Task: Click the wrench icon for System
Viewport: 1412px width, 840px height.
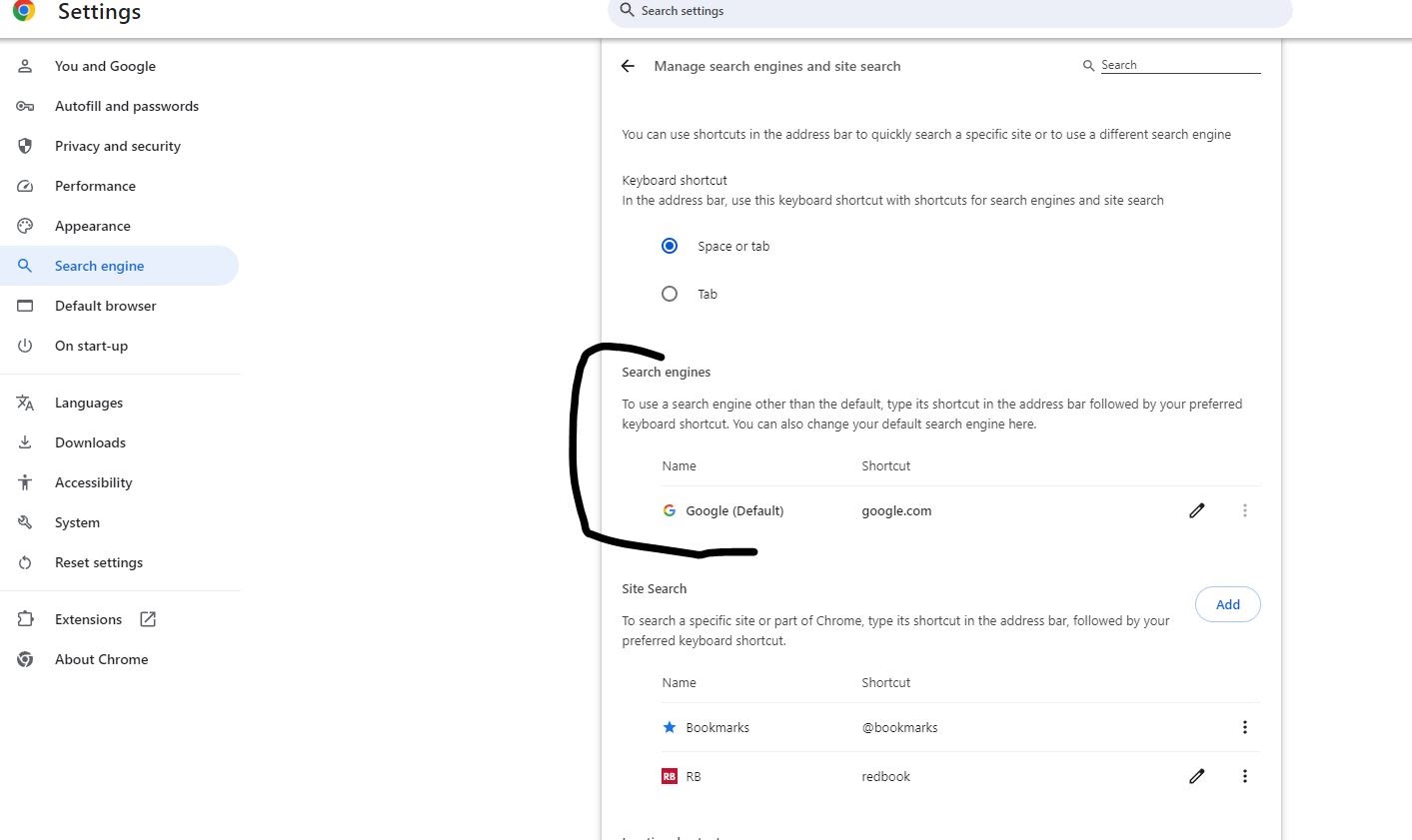Action: click(x=26, y=522)
